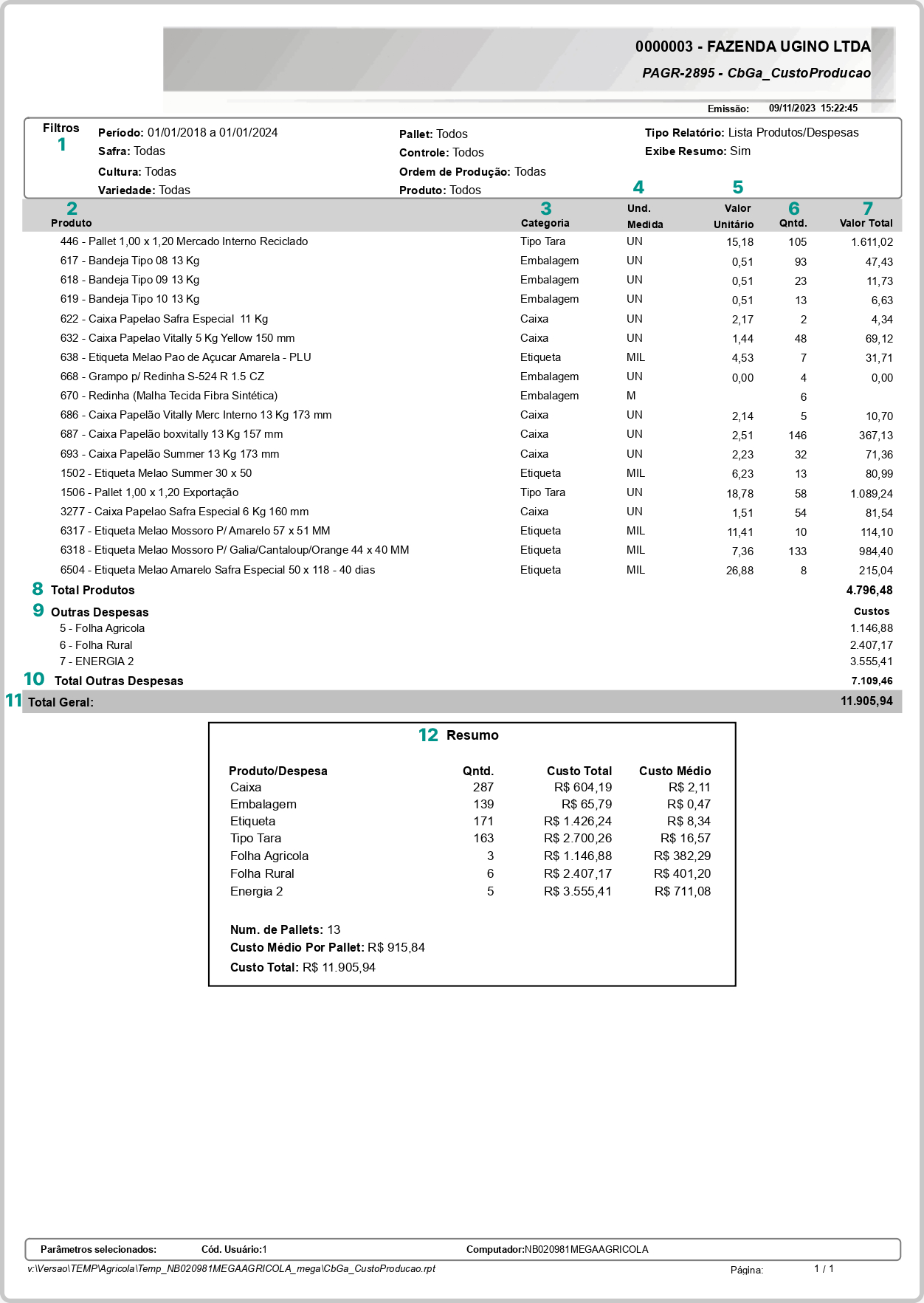This screenshot has width=924, height=1303.
Task: Click the '5 - Folha Agricola' expense line
Action: click(103, 628)
